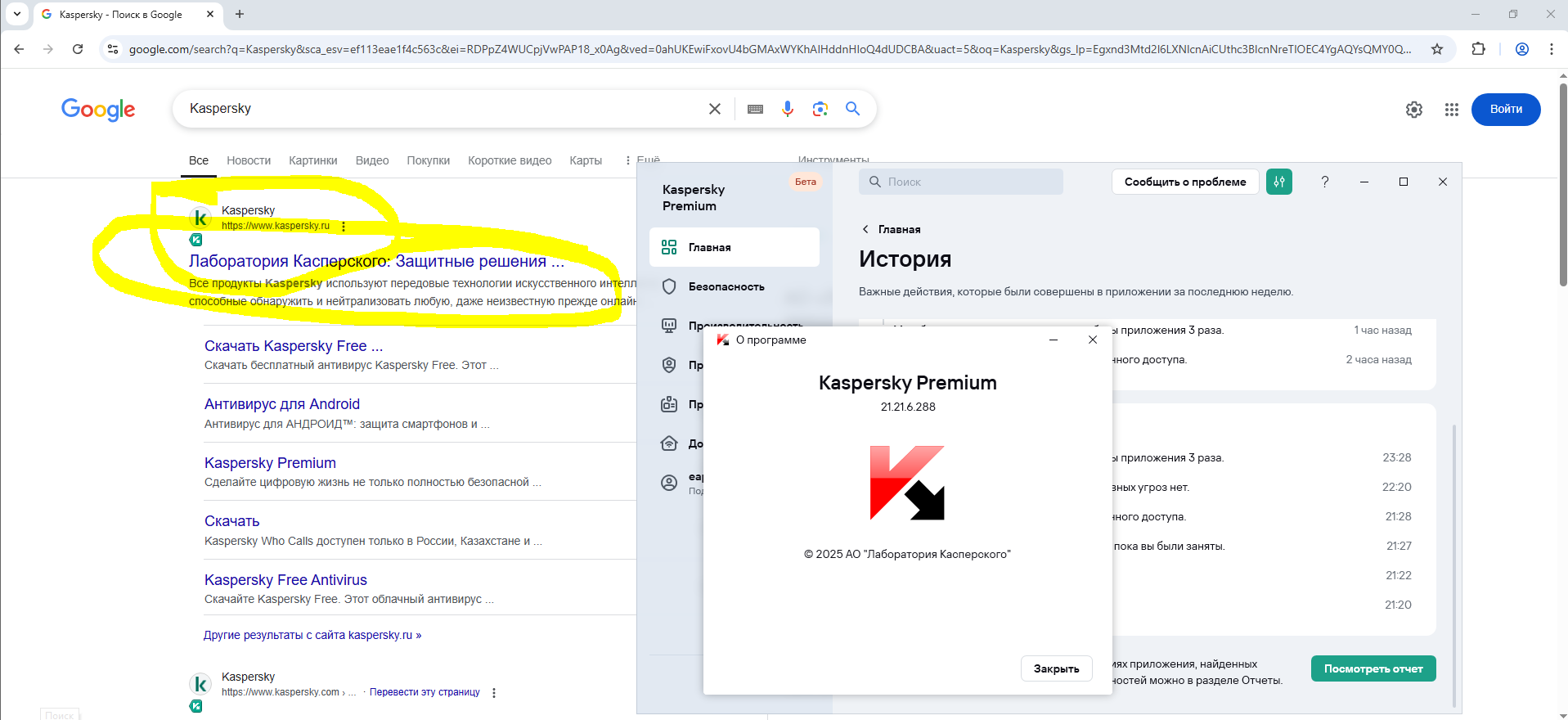
Task: Bookmark this page with the star icon
Action: click(1437, 49)
